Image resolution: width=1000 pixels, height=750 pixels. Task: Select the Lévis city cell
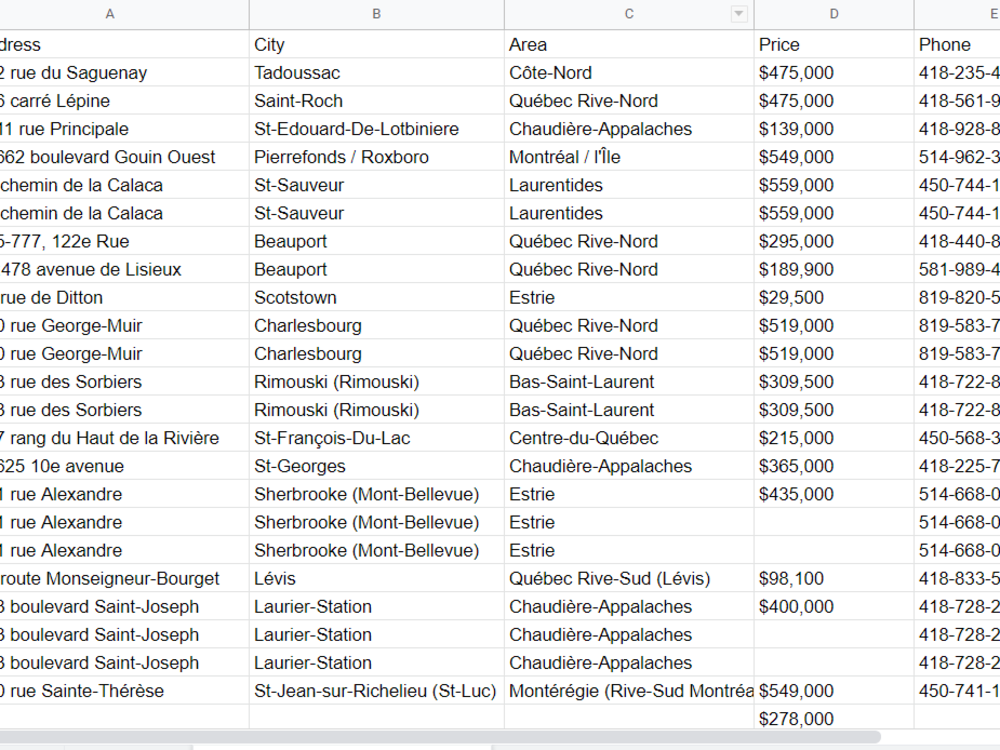(x=376, y=578)
